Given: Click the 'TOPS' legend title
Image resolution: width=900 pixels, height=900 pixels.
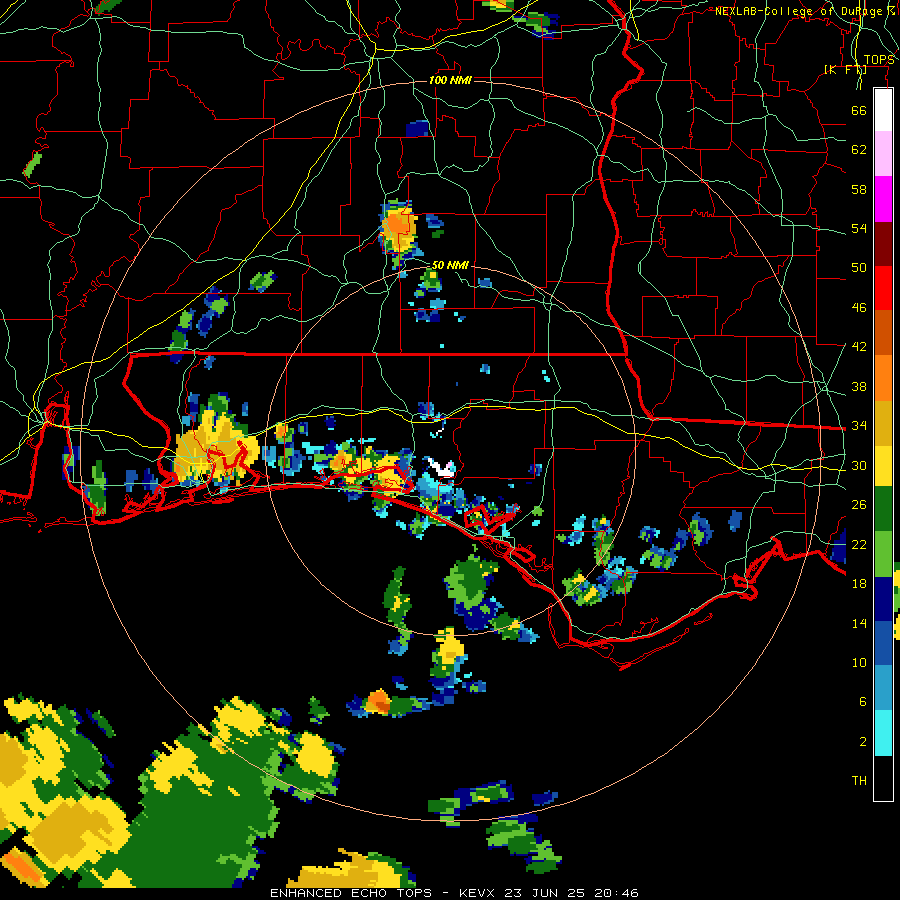Looking at the screenshot, I should (879, 60).
